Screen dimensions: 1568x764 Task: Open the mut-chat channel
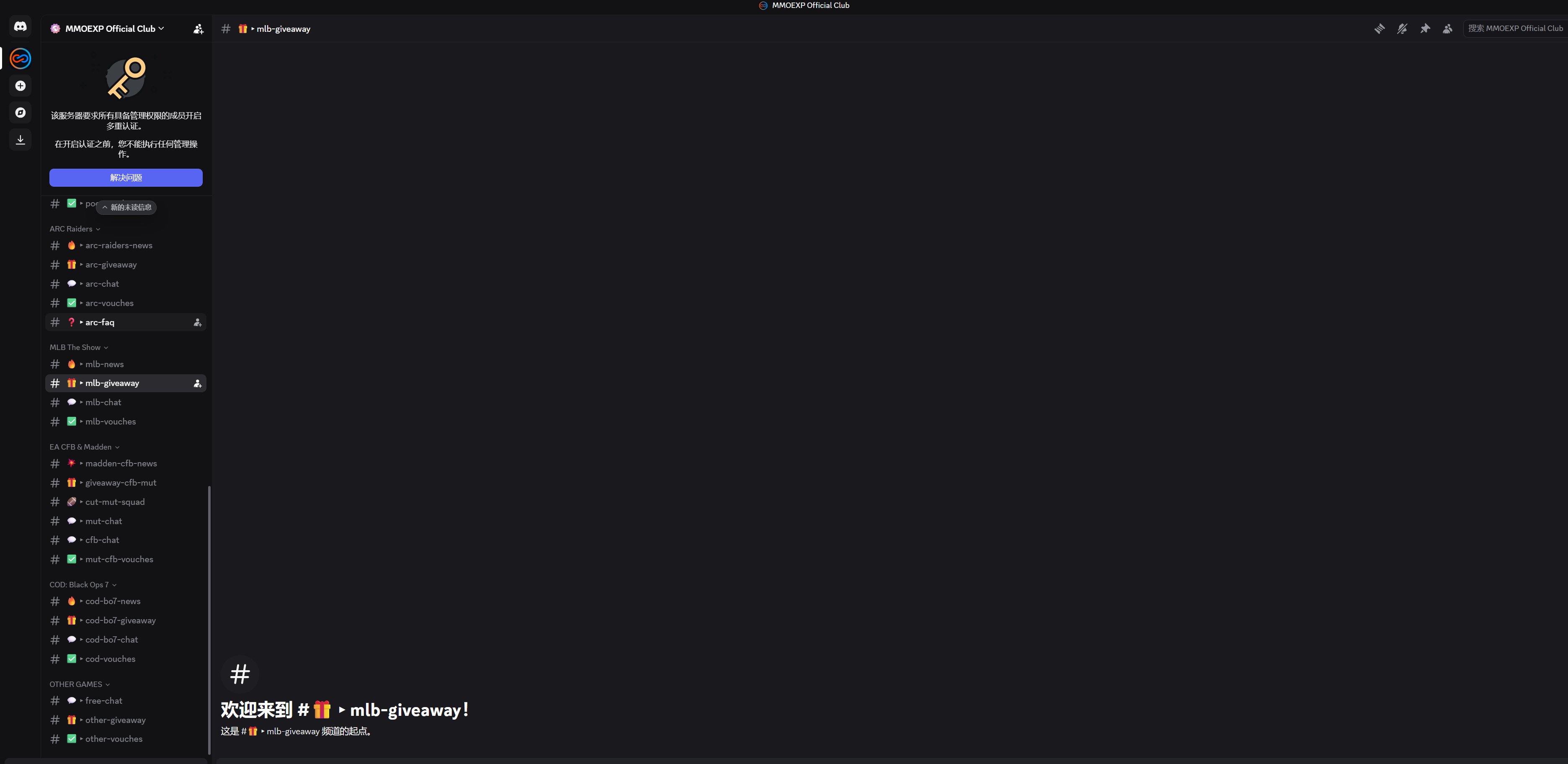tap(126, 521)
